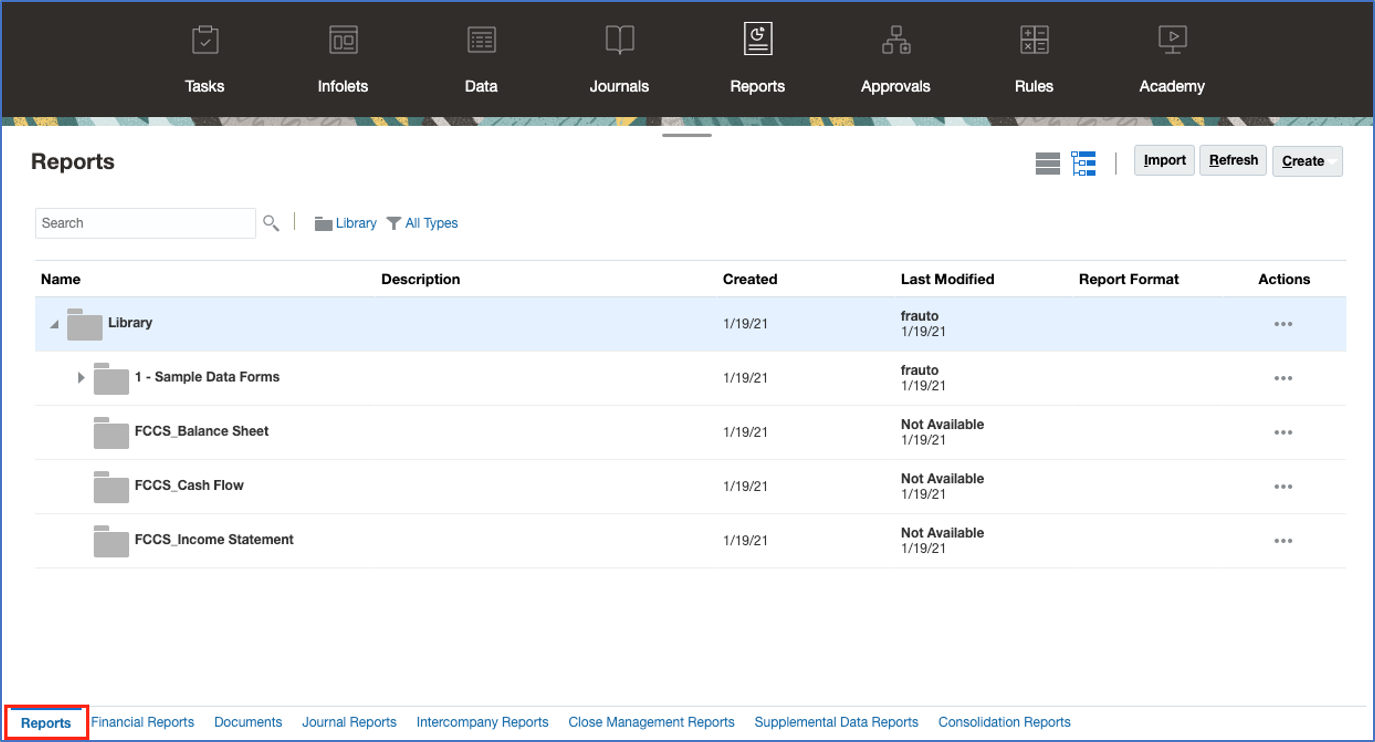1375x742 pixels.
Task: Click the FCCS_Balance Sheet folder icon
Action: (x=111, y=432)
